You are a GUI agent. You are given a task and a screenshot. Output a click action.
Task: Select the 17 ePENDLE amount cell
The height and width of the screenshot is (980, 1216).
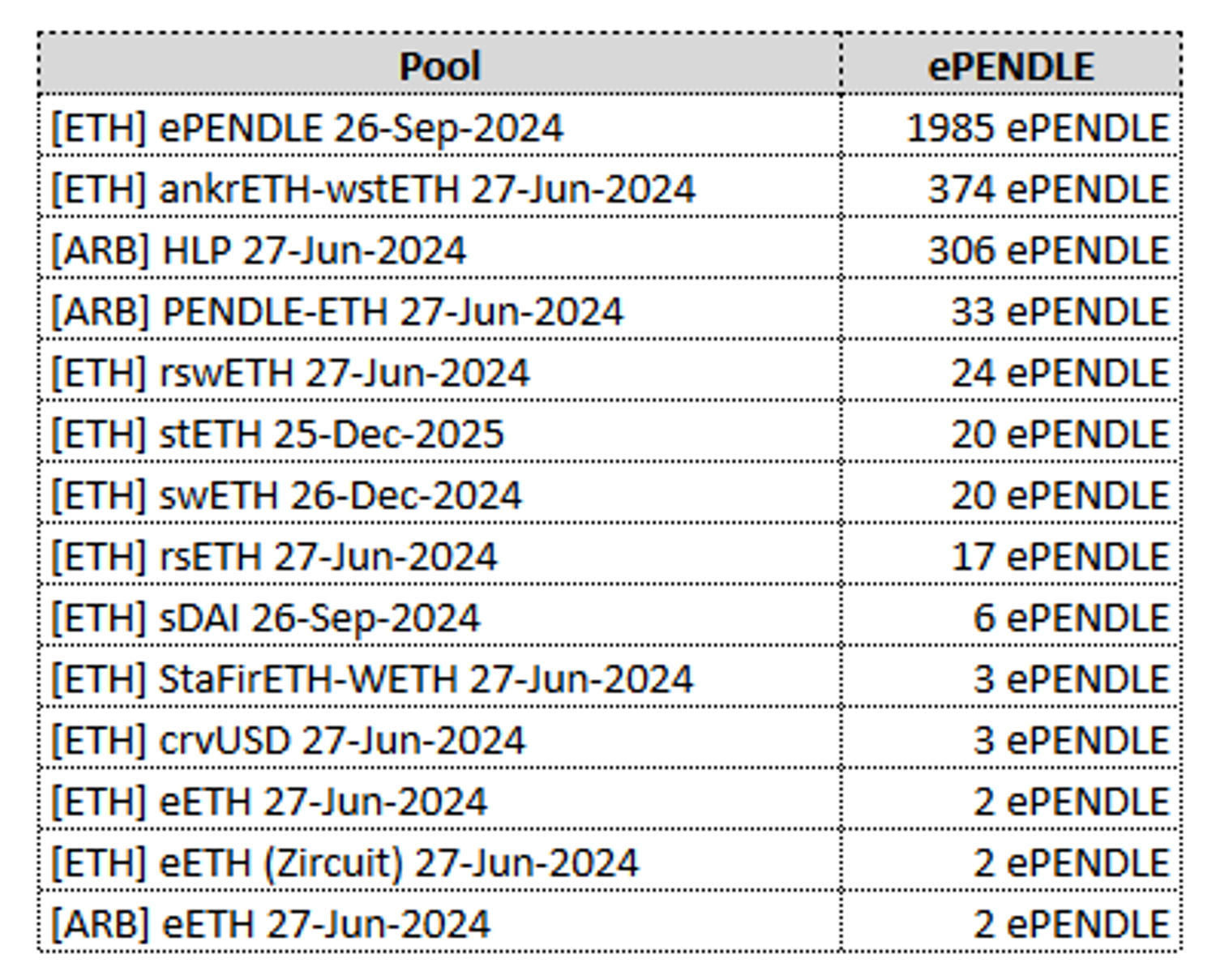(1060, 557)
